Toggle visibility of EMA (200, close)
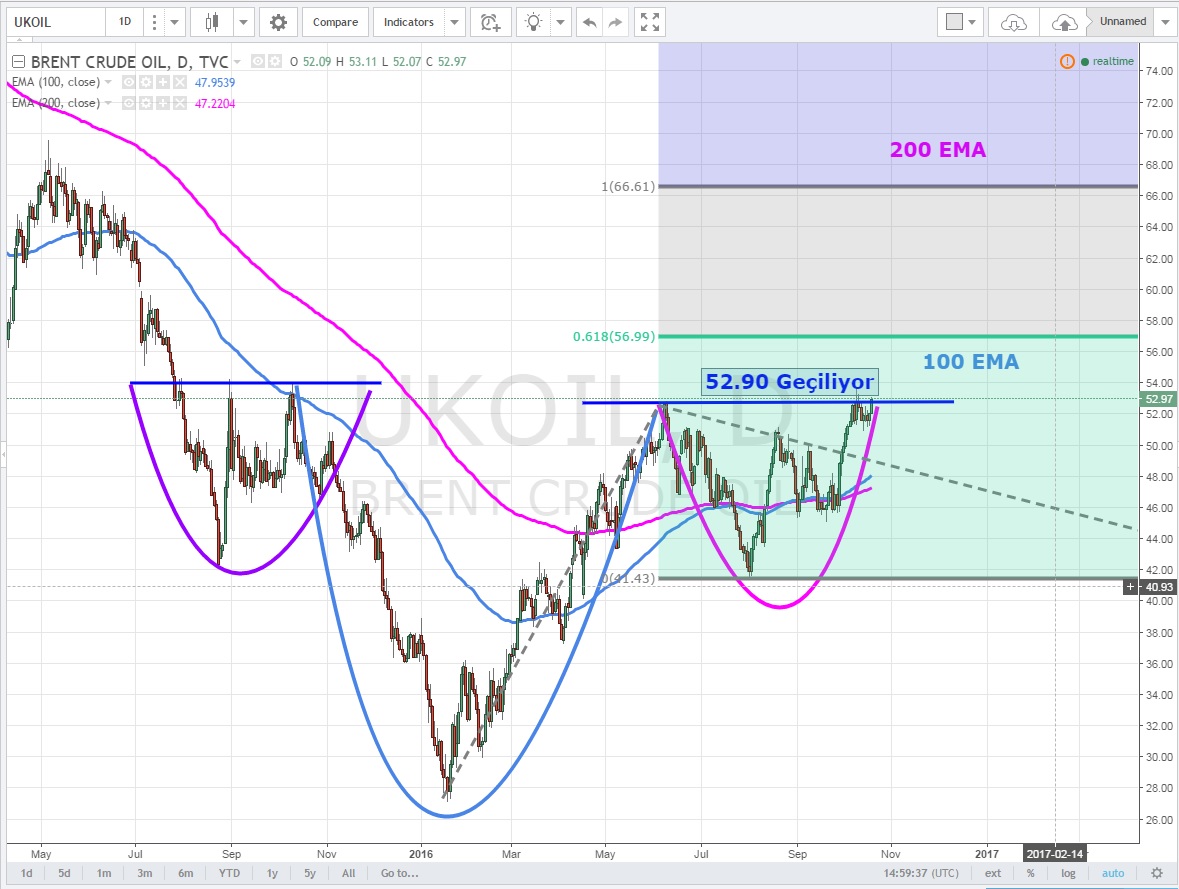Viewport: 1179px width, 889px height. tap(128, 103)
